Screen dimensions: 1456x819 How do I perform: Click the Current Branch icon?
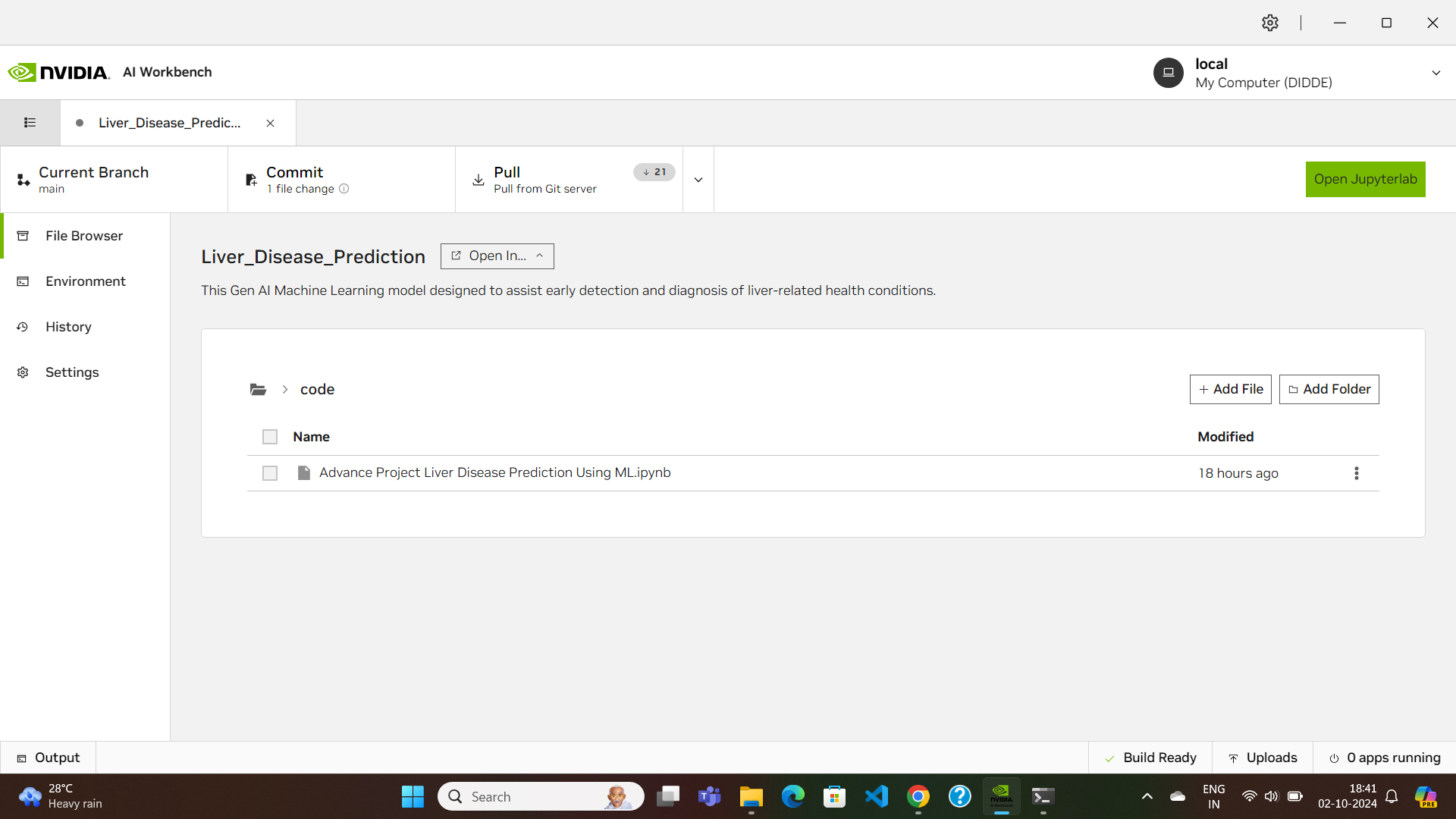click(24, 180)
